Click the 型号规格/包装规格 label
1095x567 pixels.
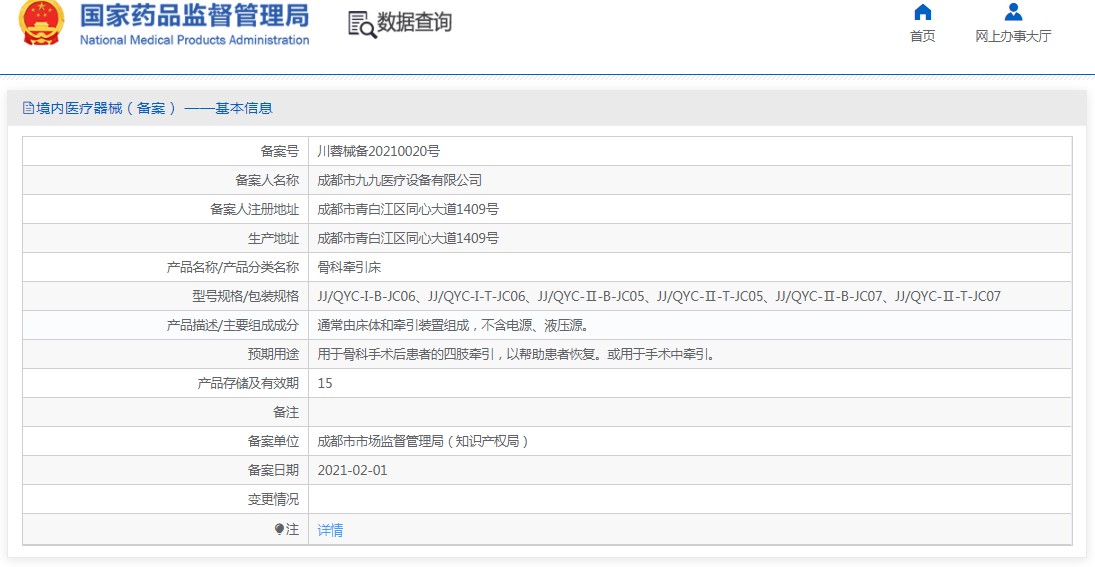(245, 297)
